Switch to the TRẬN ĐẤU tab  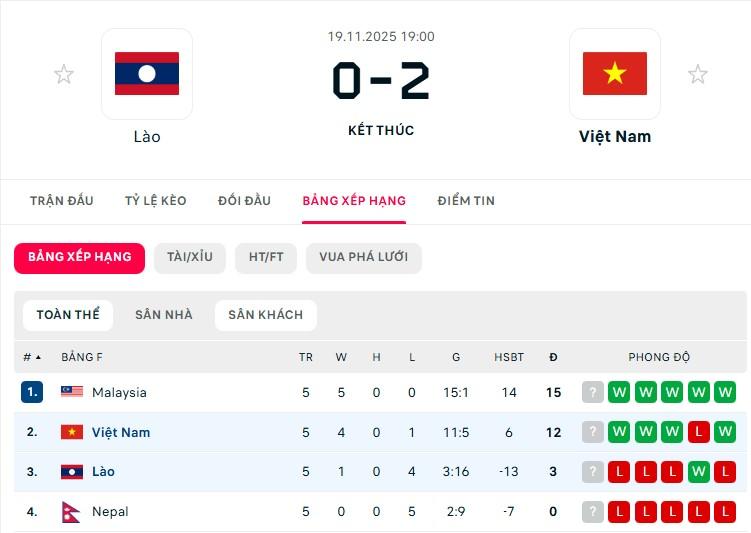point(62,200)
